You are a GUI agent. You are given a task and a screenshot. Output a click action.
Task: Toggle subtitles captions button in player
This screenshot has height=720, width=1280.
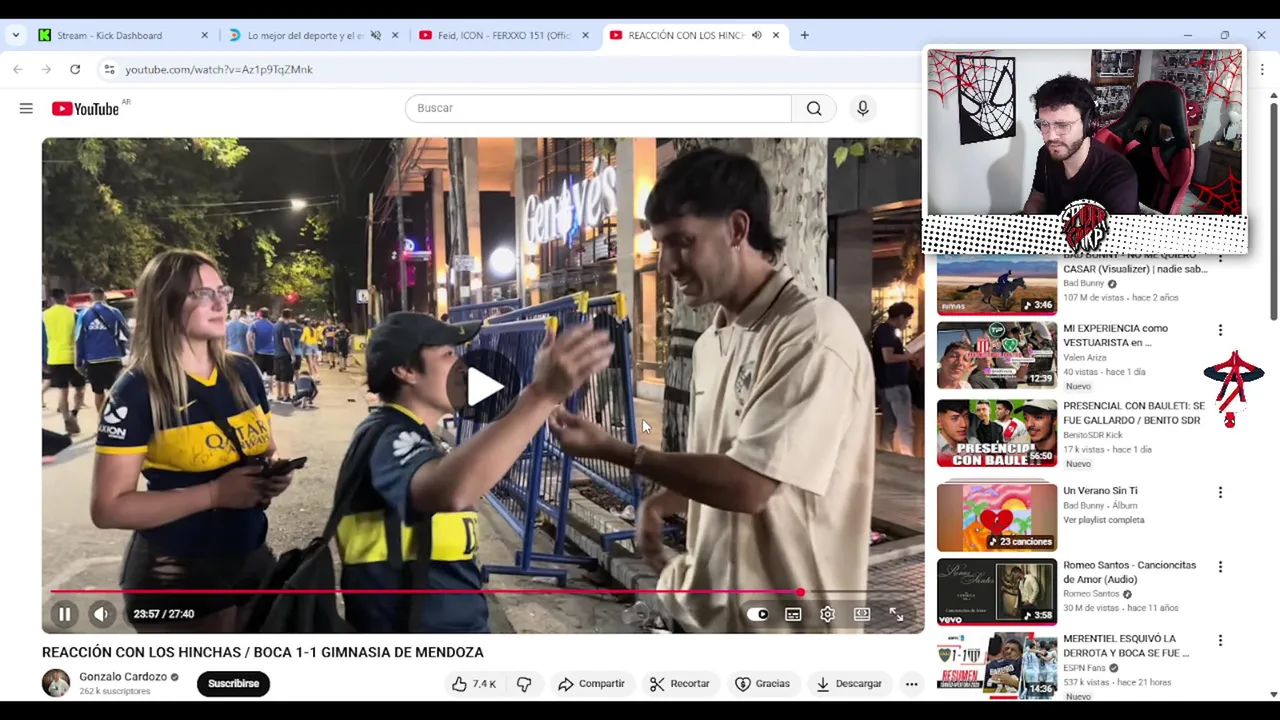point(793,614)
